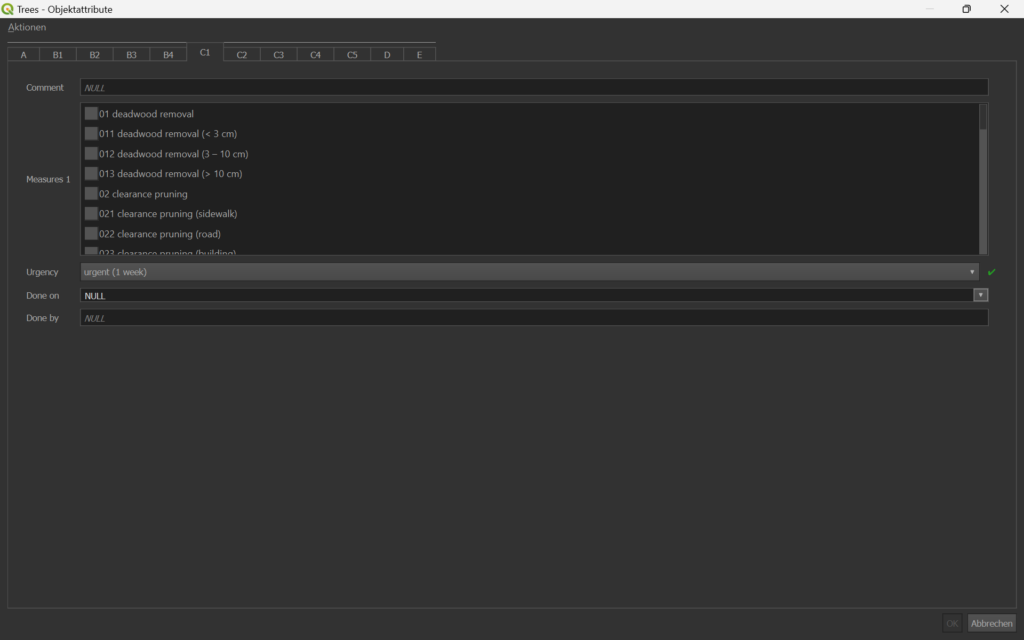
Task: Tick the '02 clearance pruning' checkbox
Action: pos(91,194)
